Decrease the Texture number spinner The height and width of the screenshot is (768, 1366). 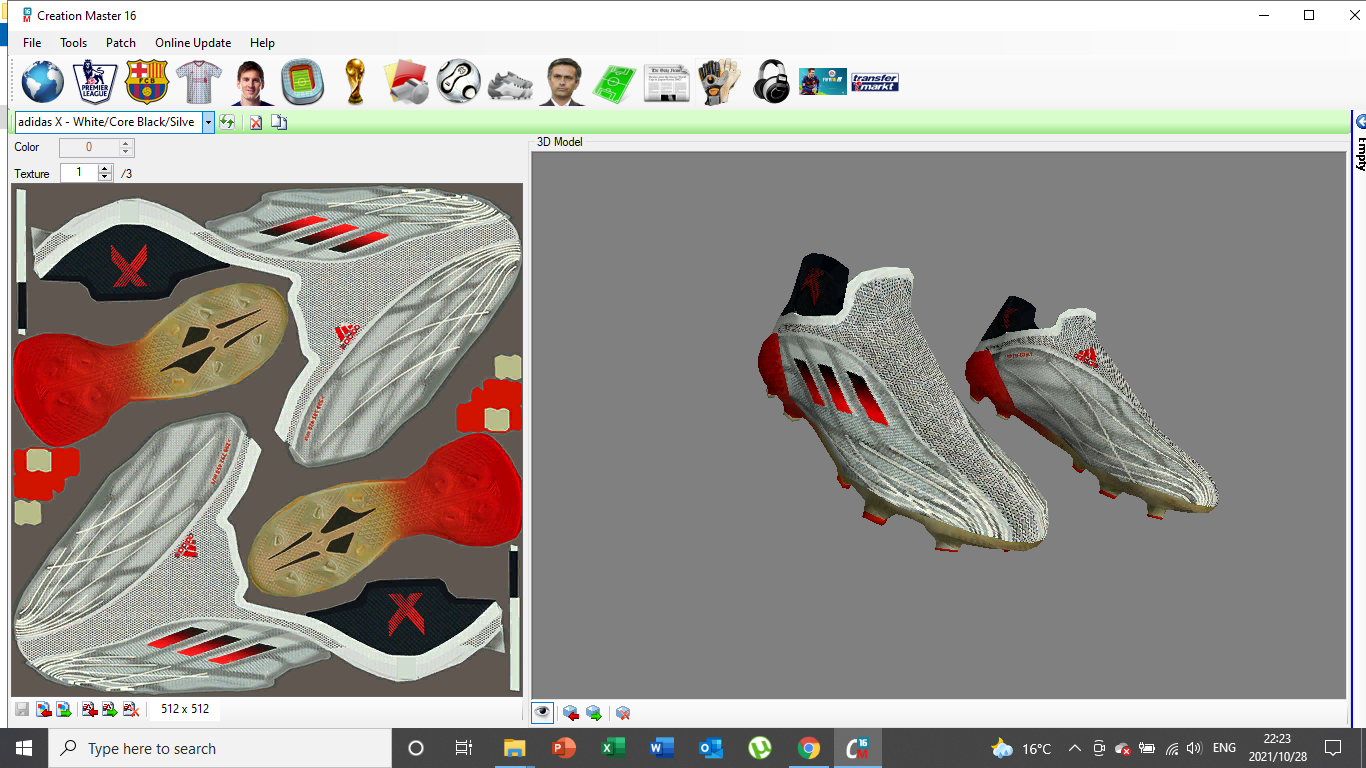(x=106, y=177)
